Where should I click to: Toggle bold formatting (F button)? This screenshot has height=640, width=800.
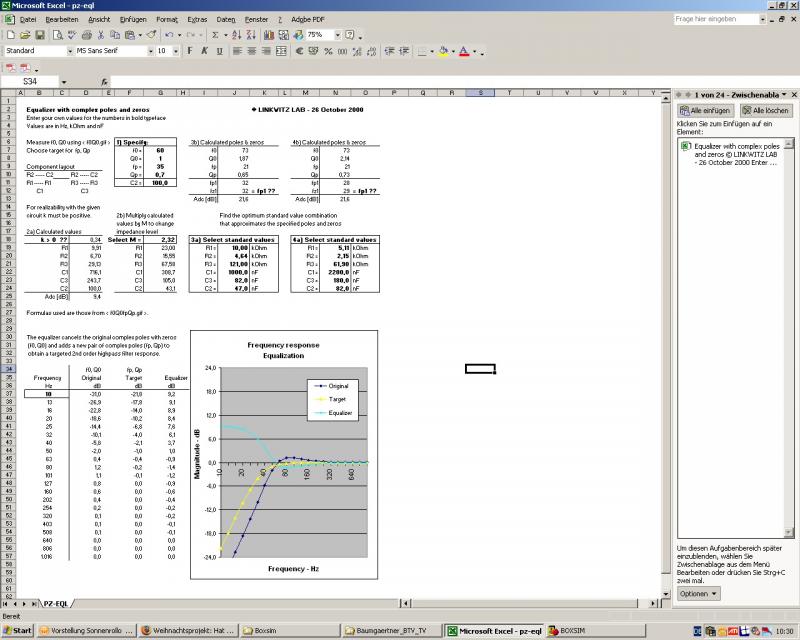pyautogui.click(x=190, y=50)
